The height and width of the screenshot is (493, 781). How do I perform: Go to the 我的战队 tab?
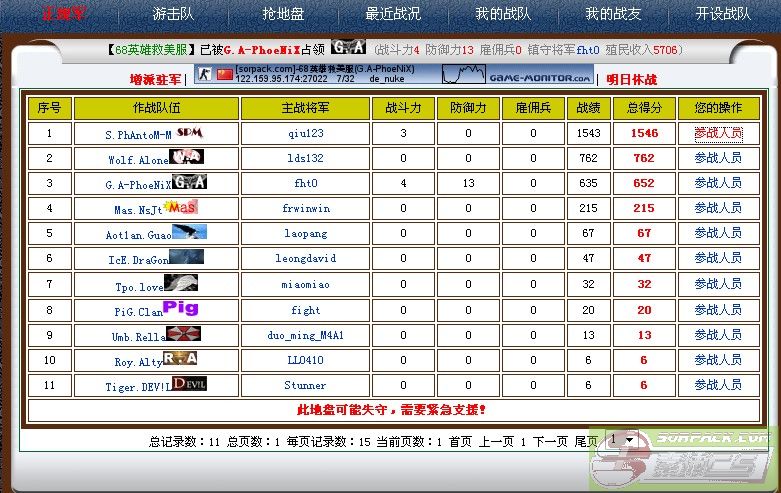tap(502, 14)
